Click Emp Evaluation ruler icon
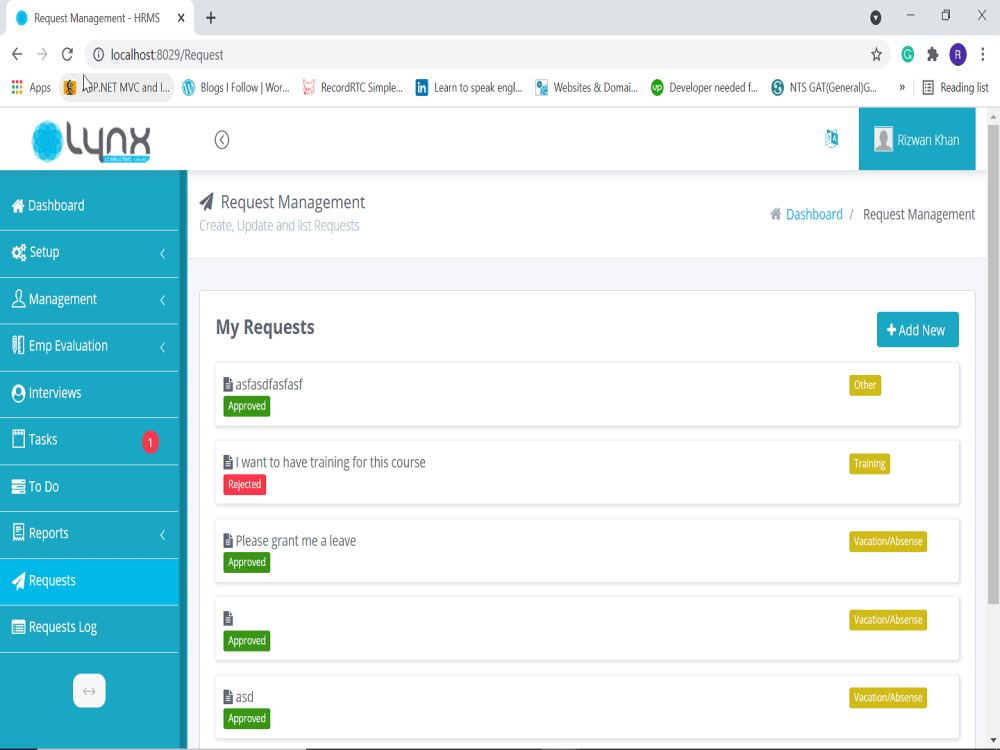The width and height of the screenshot is (1000, 750). [18, 346]
